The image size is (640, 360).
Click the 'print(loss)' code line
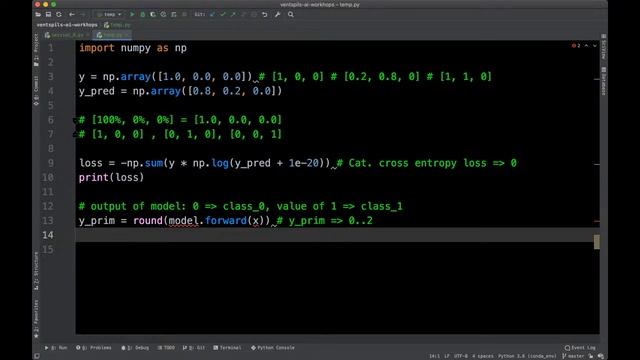click(111, 178)
